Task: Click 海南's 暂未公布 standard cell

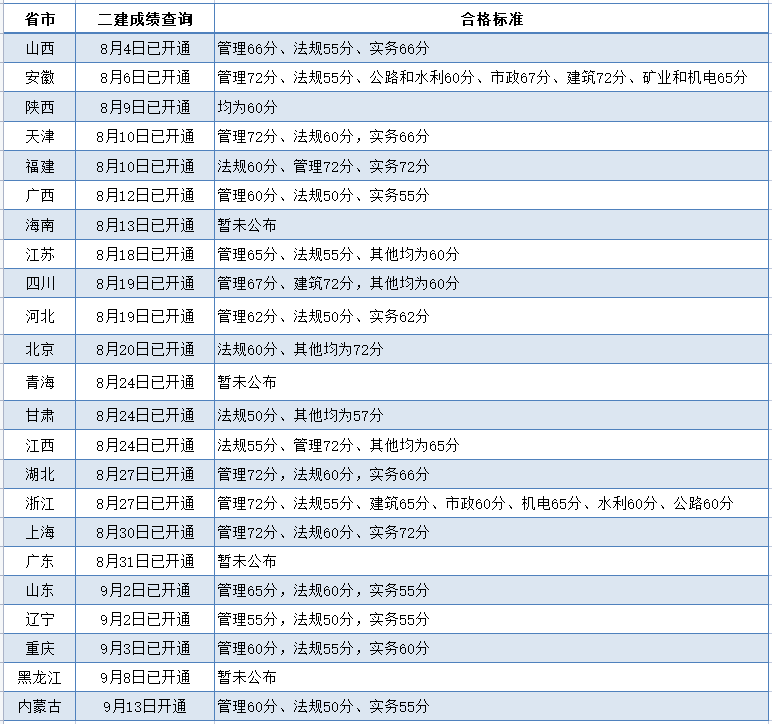Action: (247, 225)
